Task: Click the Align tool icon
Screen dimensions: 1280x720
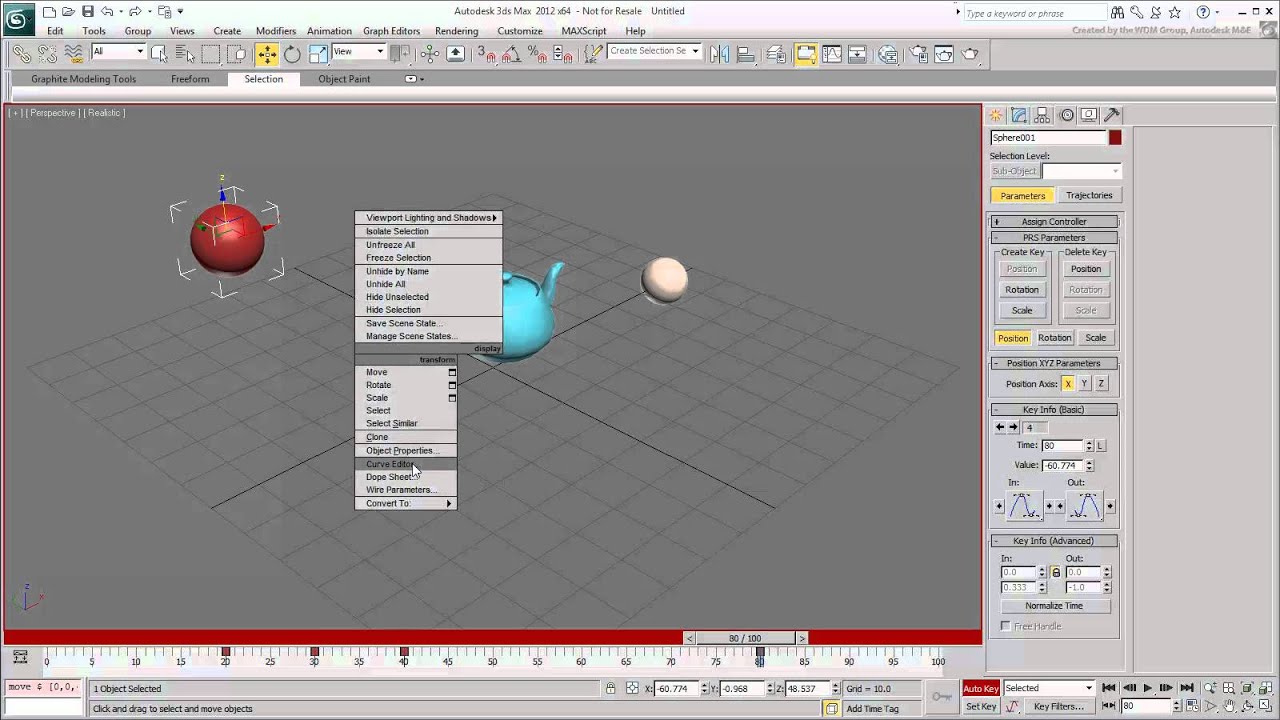Action: pos(746,54)
